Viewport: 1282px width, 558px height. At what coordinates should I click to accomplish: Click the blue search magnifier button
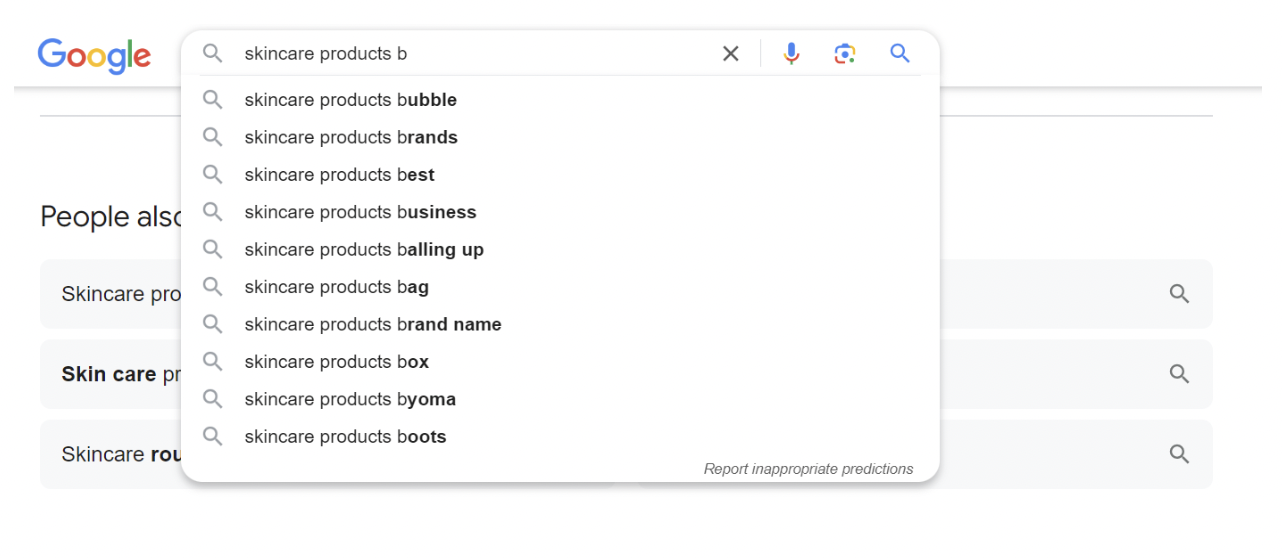(x=900, y=54)
